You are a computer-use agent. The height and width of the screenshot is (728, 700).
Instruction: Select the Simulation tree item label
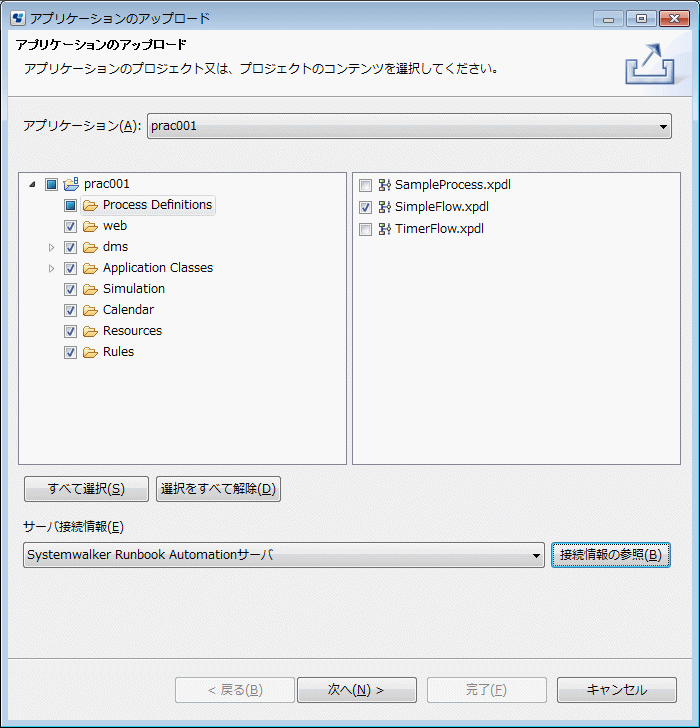(x=134, y=289)
